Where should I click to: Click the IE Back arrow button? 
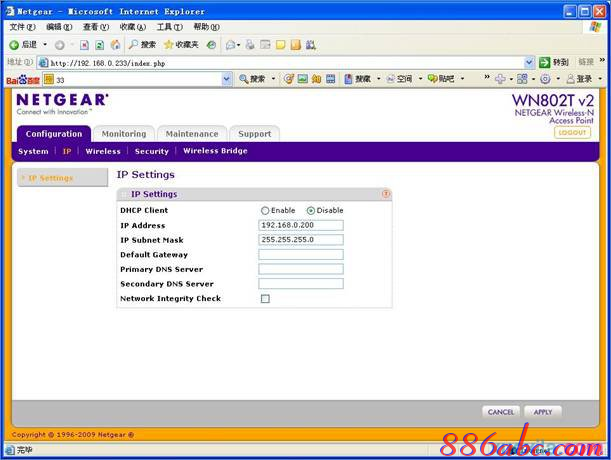click(22, 45)
